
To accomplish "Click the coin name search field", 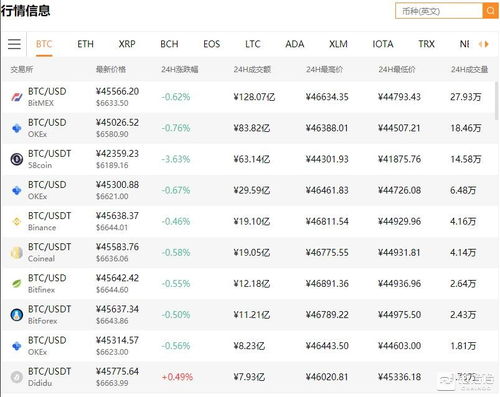I will 439,11.
